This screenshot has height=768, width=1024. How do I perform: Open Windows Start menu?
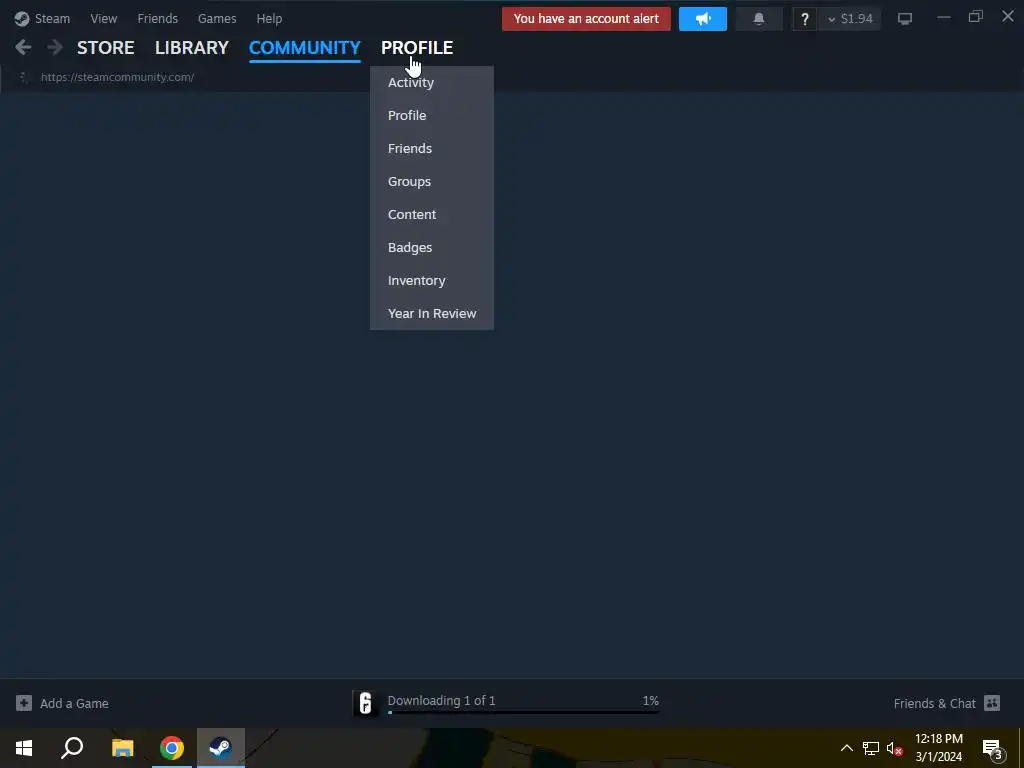[x=24, y=748]
